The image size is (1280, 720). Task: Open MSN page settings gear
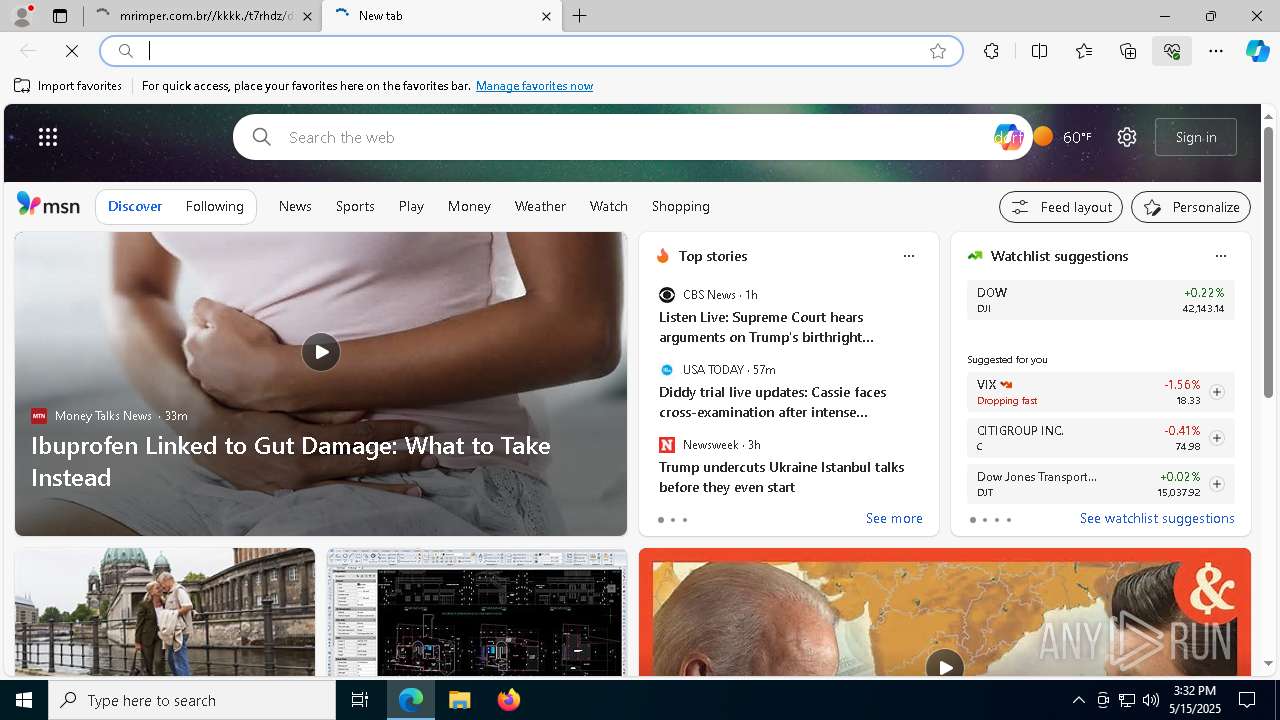pyautogui.click(x=1127, y=137)
